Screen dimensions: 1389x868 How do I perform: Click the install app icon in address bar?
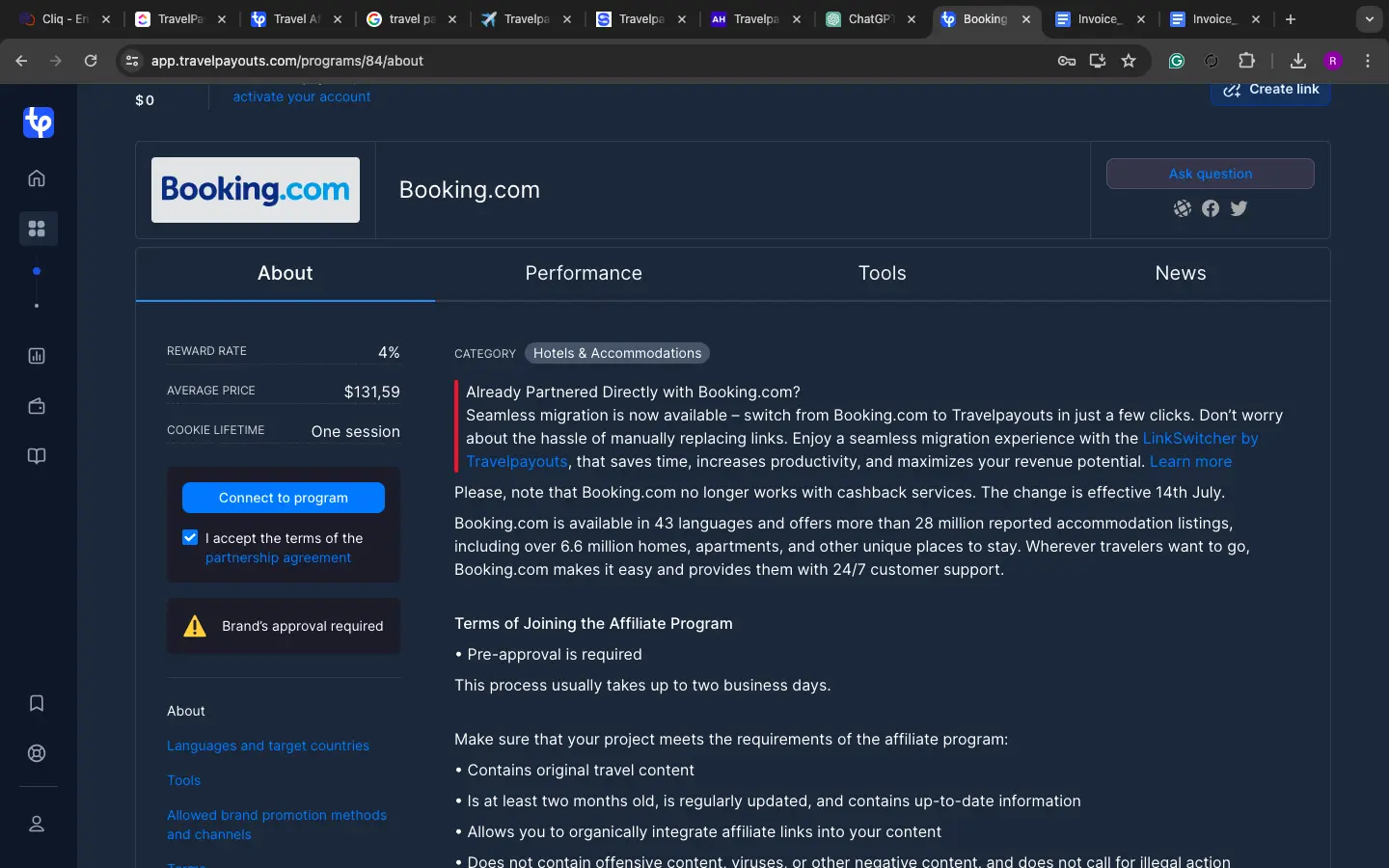coord(1098,61)
